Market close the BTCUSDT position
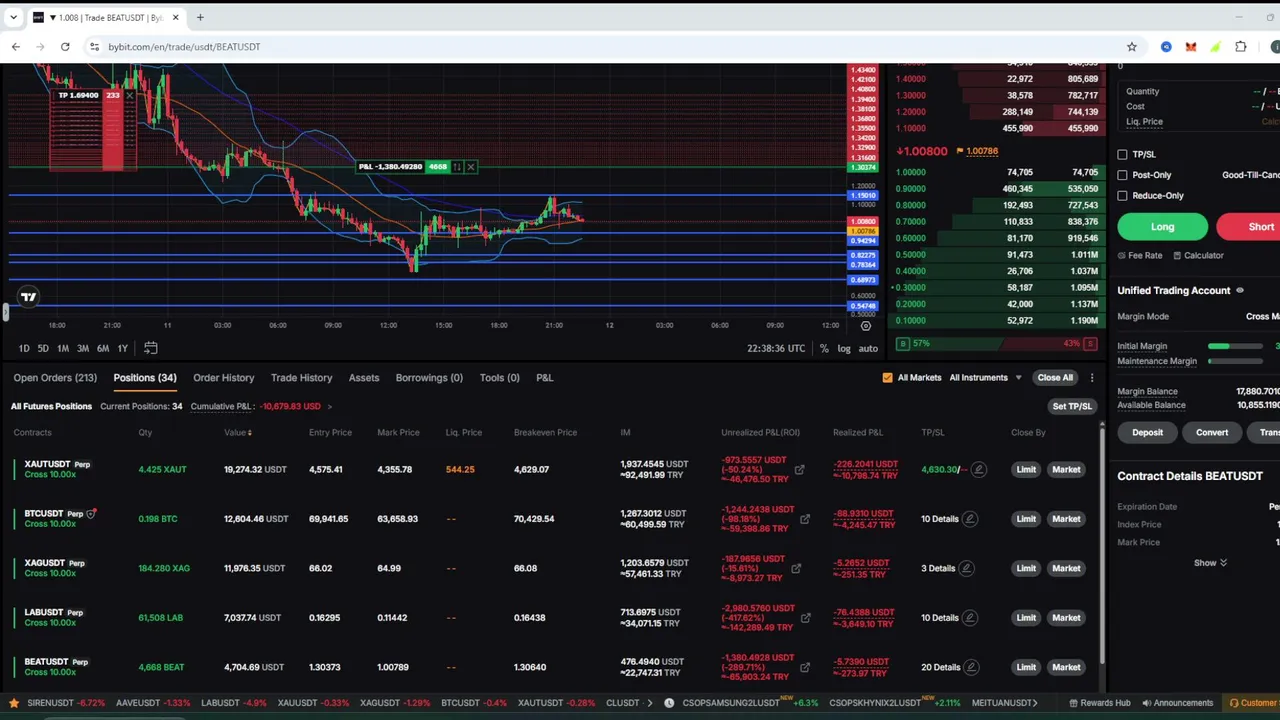The image size is (1280, 720). [x=1066, y=519]
